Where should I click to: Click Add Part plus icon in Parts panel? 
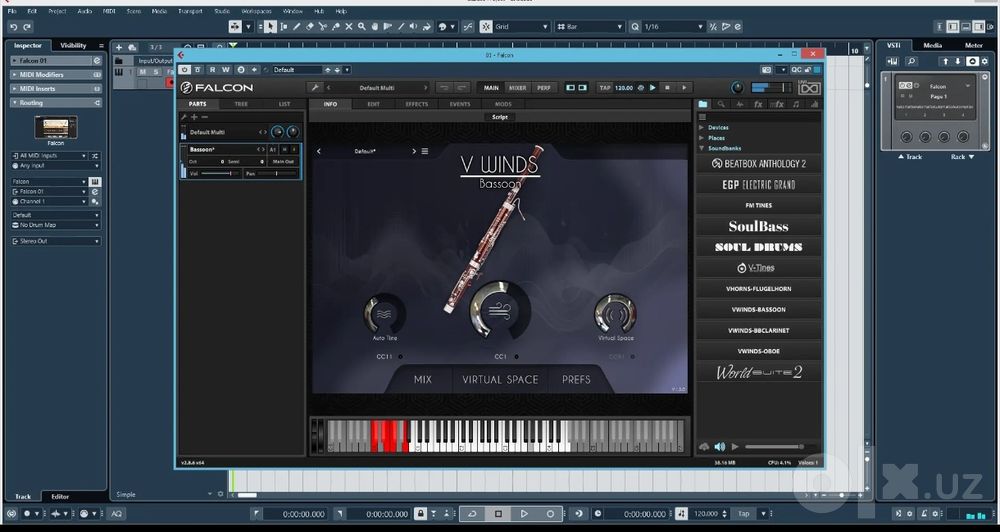pyautogui.click(x=194, y=117)
